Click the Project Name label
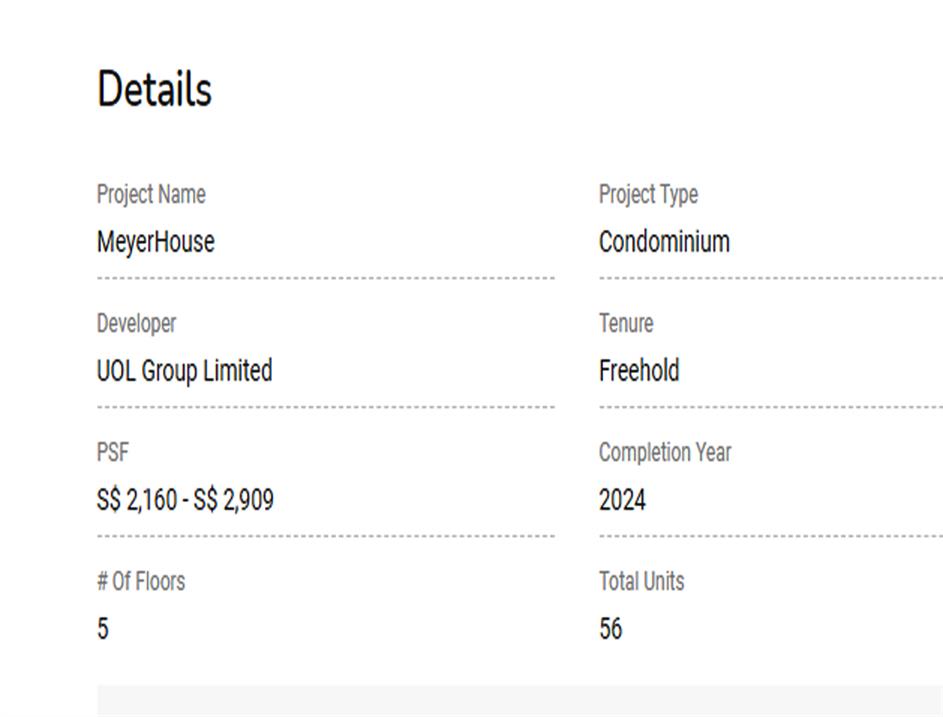 151,194
